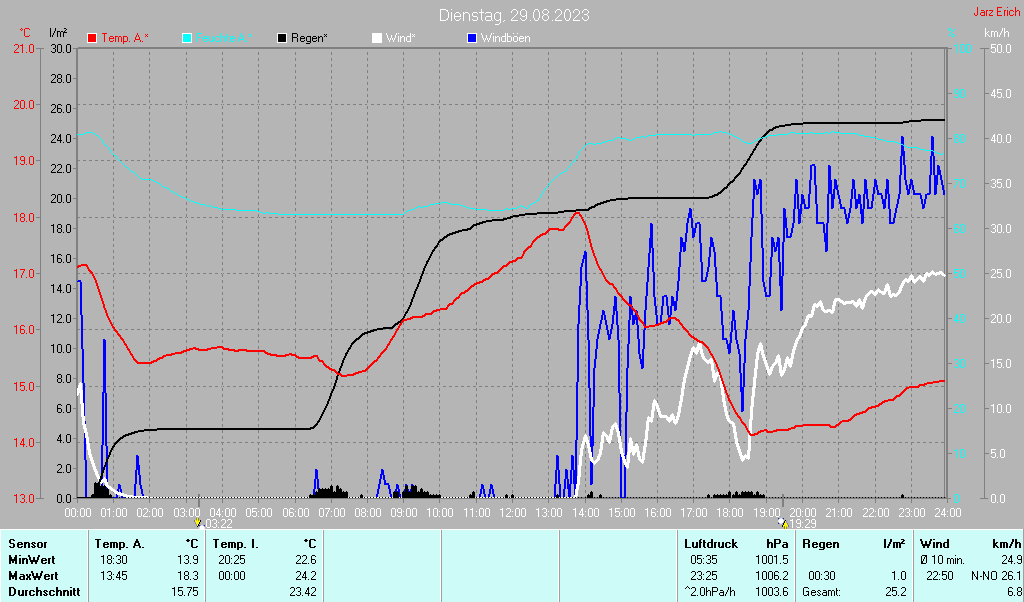
Task: Select the 'Wind*' legend label
Action: point(400,38)
